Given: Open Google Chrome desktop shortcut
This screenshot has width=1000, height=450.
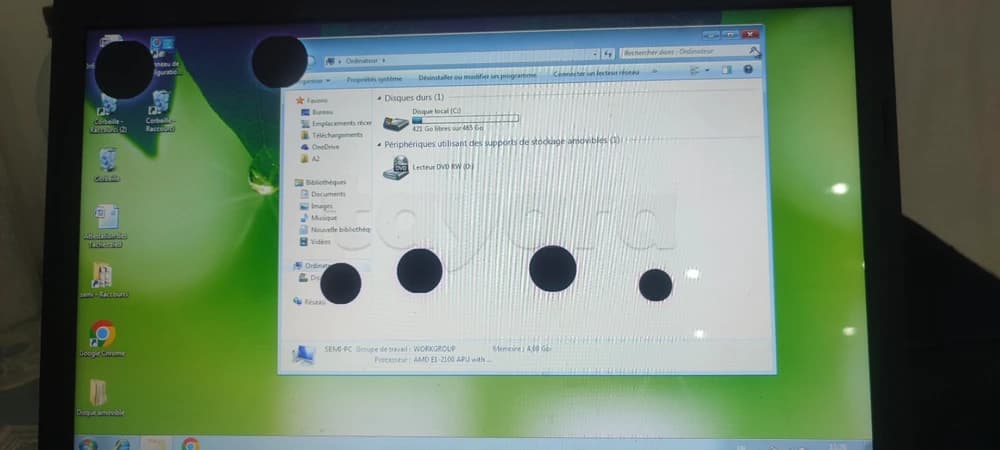Looking at the screenshot, I should click(x=102, y=334).
